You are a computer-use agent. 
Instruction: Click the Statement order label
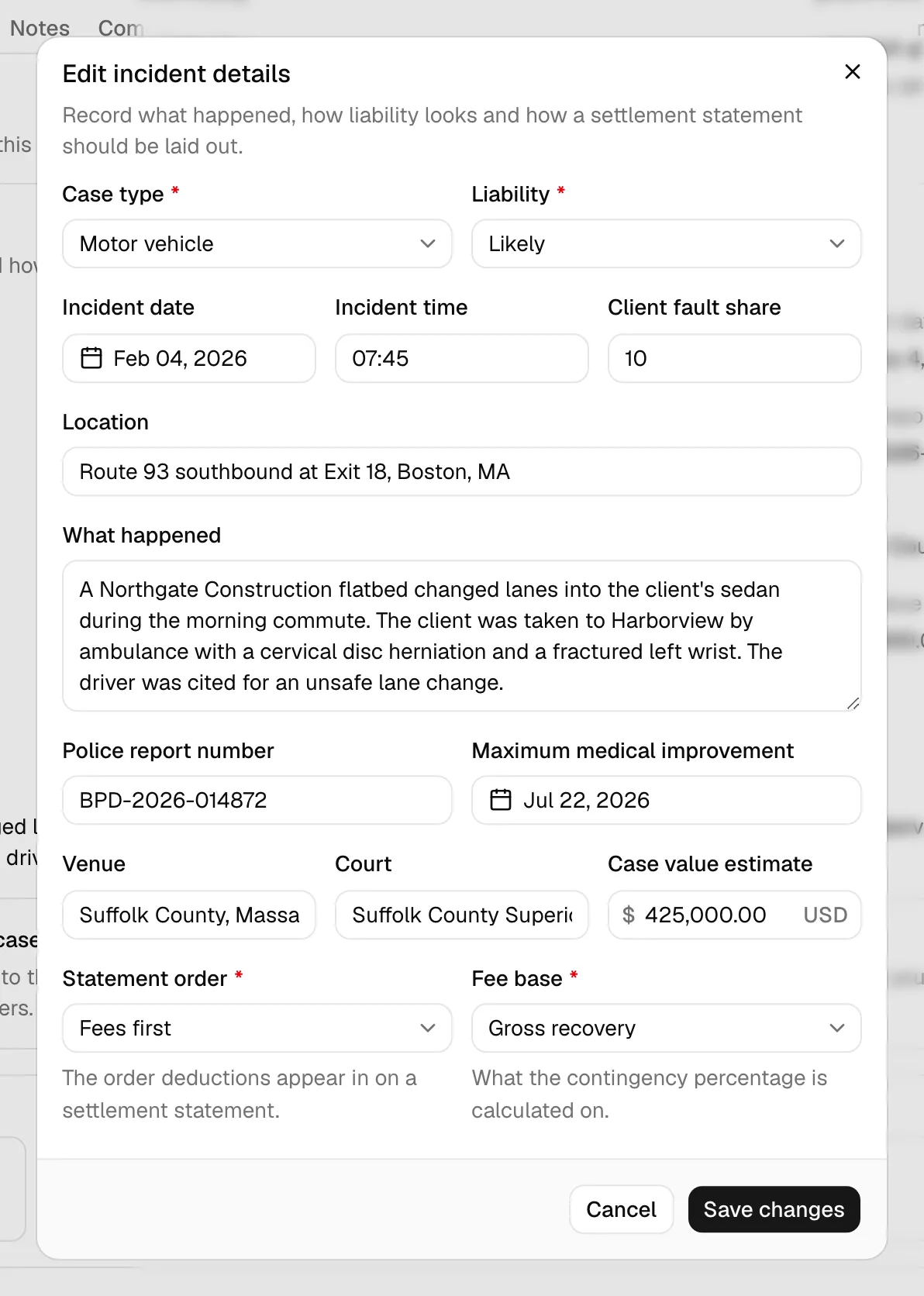coord(145,978)
